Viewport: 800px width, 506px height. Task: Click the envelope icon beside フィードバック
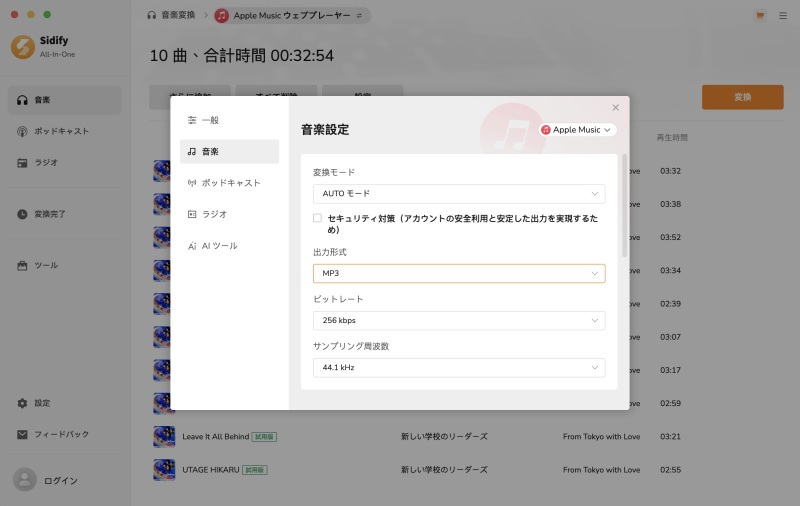pos(22,435)
